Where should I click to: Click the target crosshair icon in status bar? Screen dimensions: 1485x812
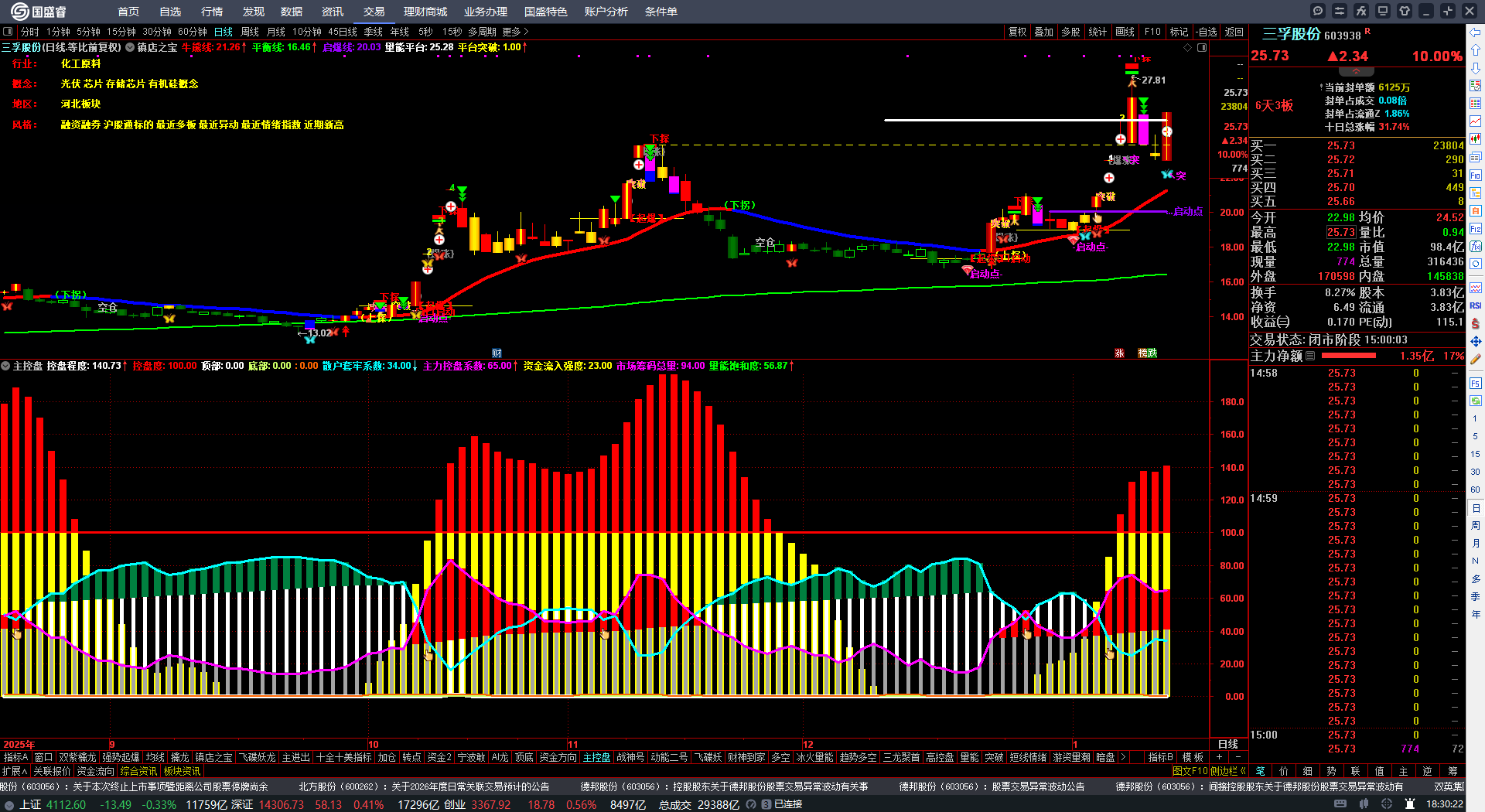(x=1387, y=804)
